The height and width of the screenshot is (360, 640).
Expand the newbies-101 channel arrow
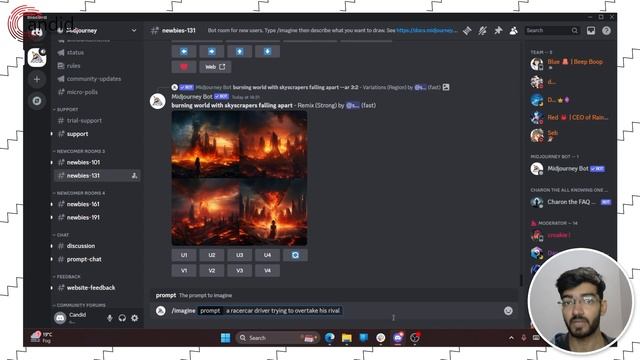[x=51, y=162]
